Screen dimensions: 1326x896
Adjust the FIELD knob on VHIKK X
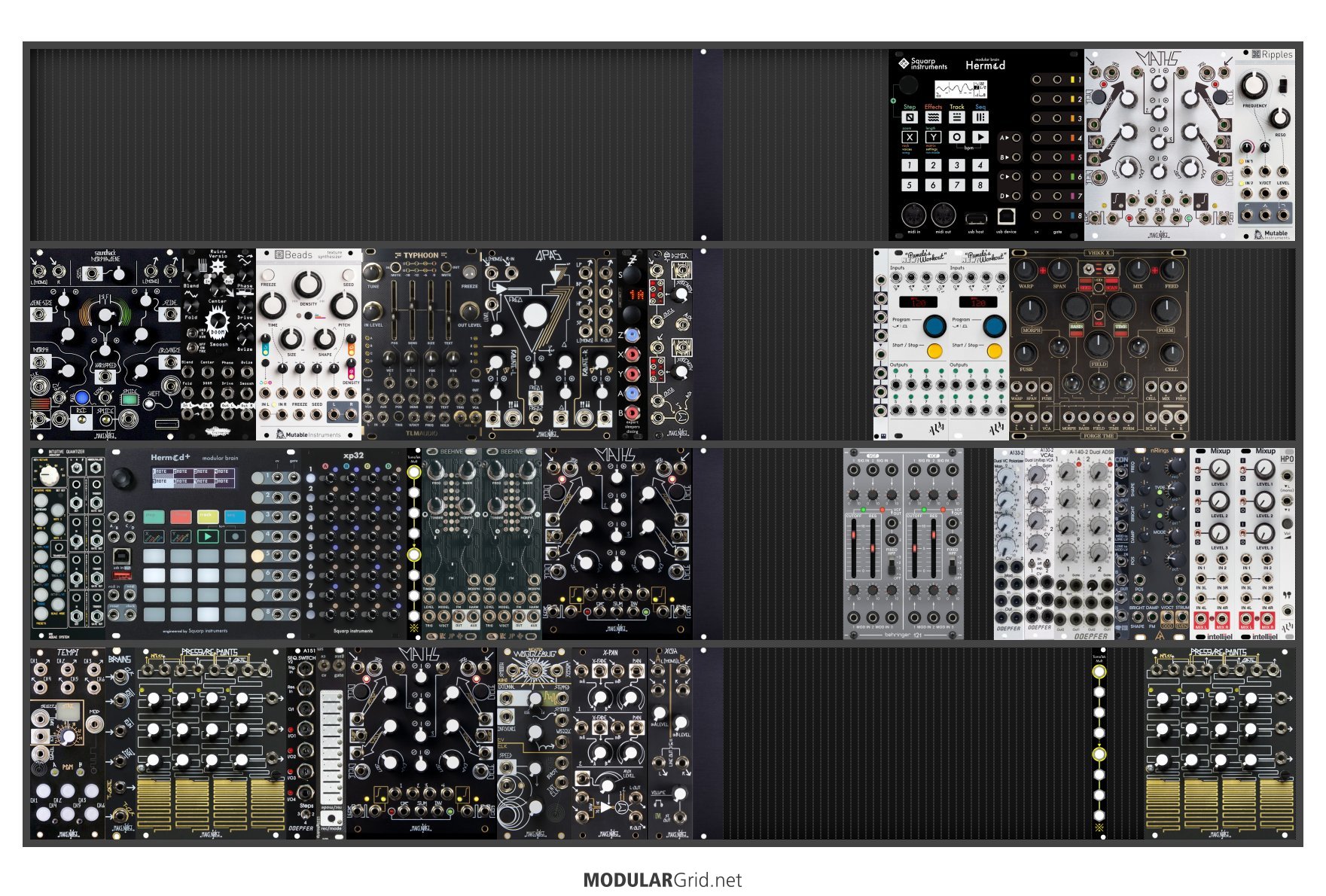(1099, 344)
